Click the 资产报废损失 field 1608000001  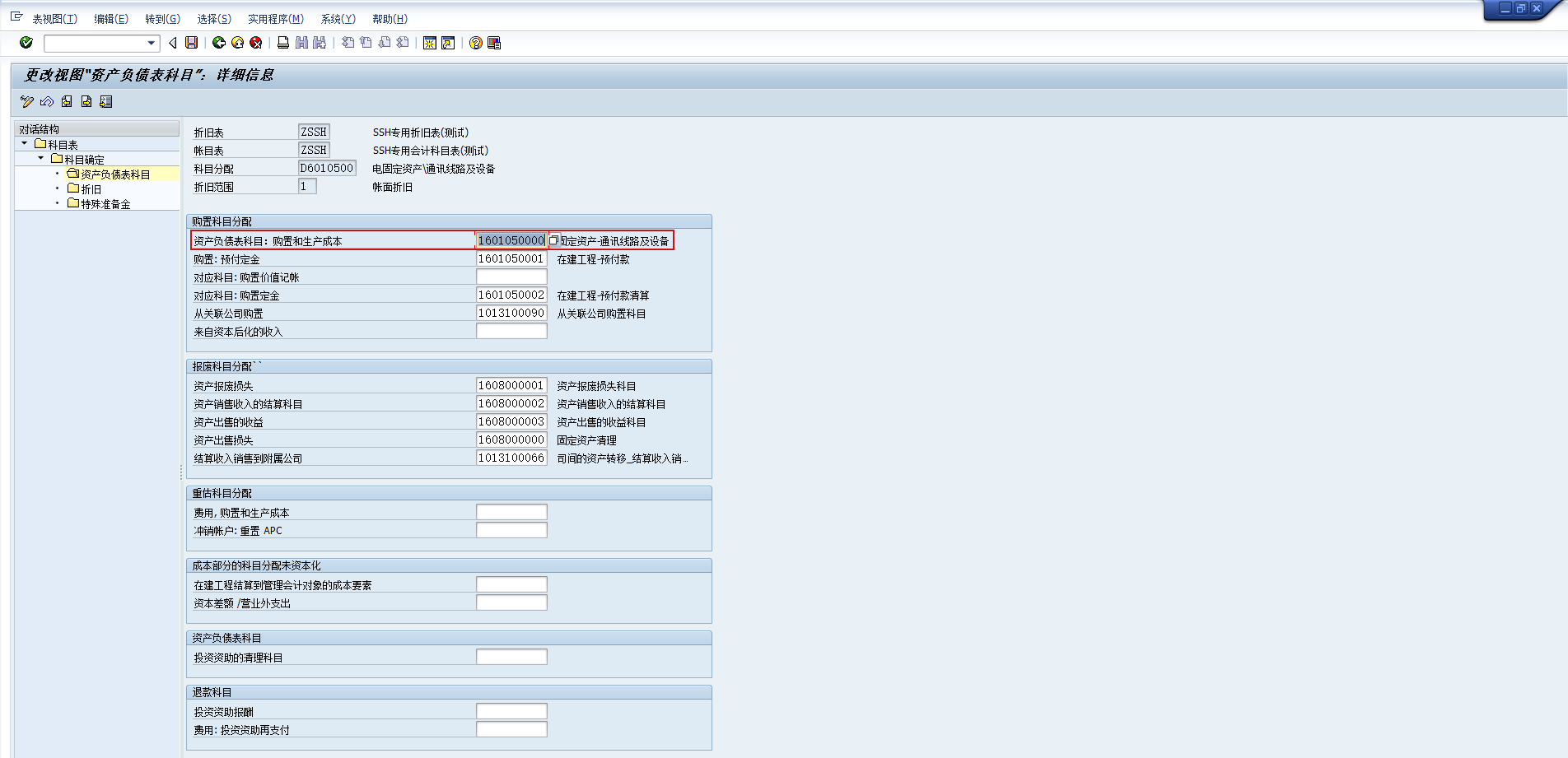click(x=511, y=385)
